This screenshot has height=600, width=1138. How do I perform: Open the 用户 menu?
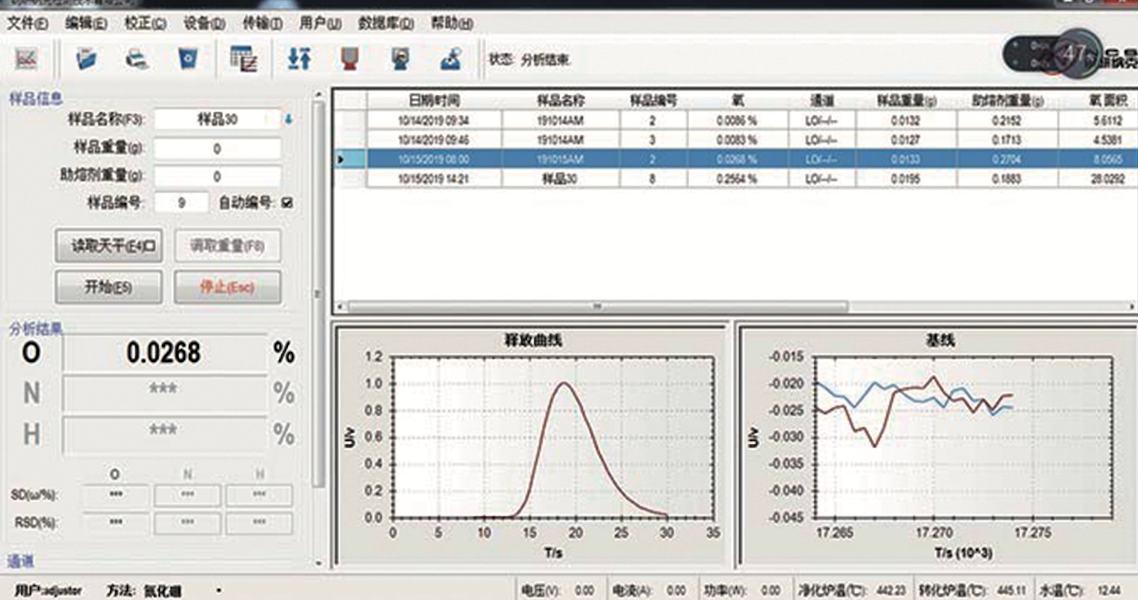tap(320, 23)
